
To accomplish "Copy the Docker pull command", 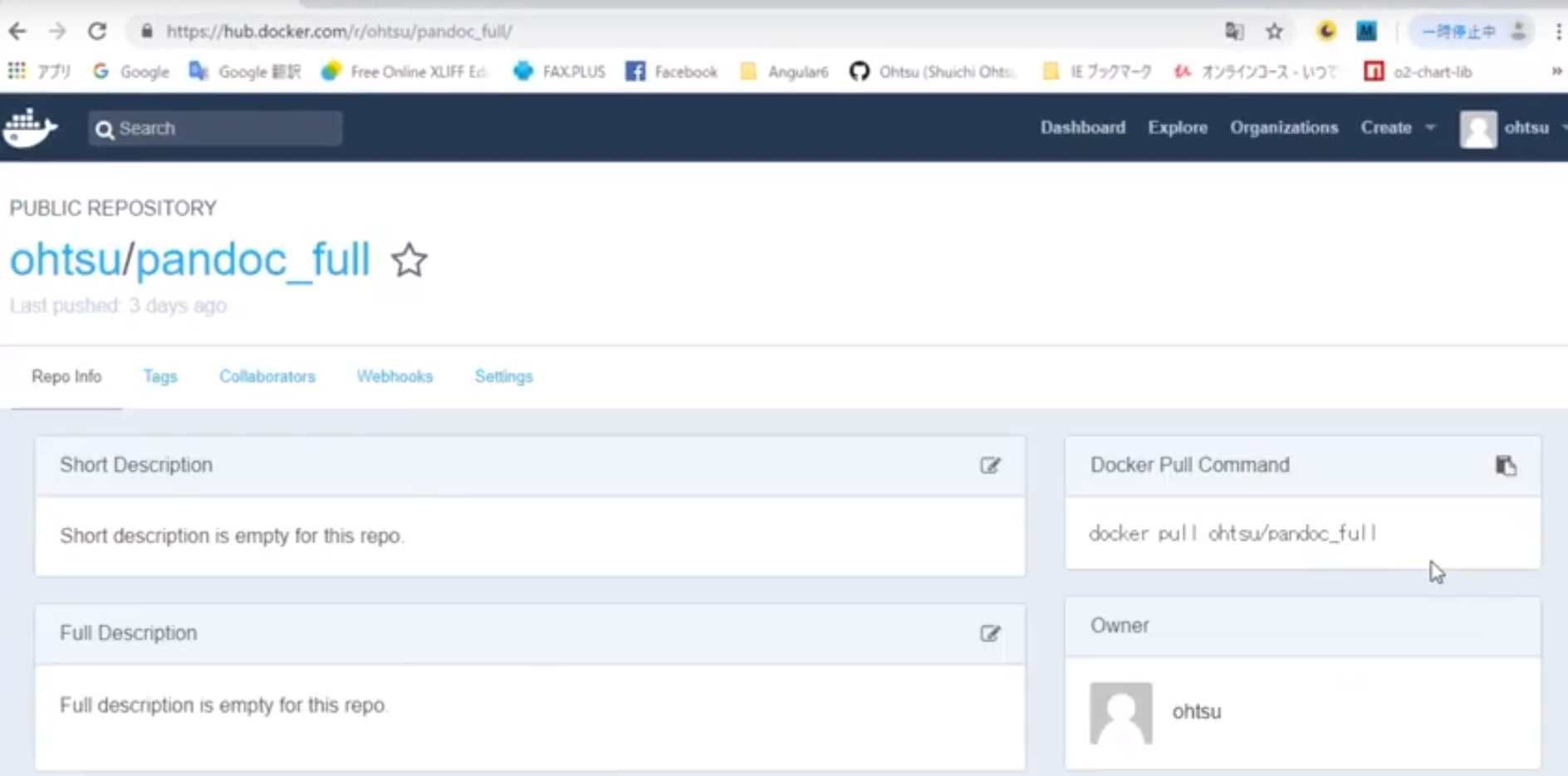I will point(1506,465).
